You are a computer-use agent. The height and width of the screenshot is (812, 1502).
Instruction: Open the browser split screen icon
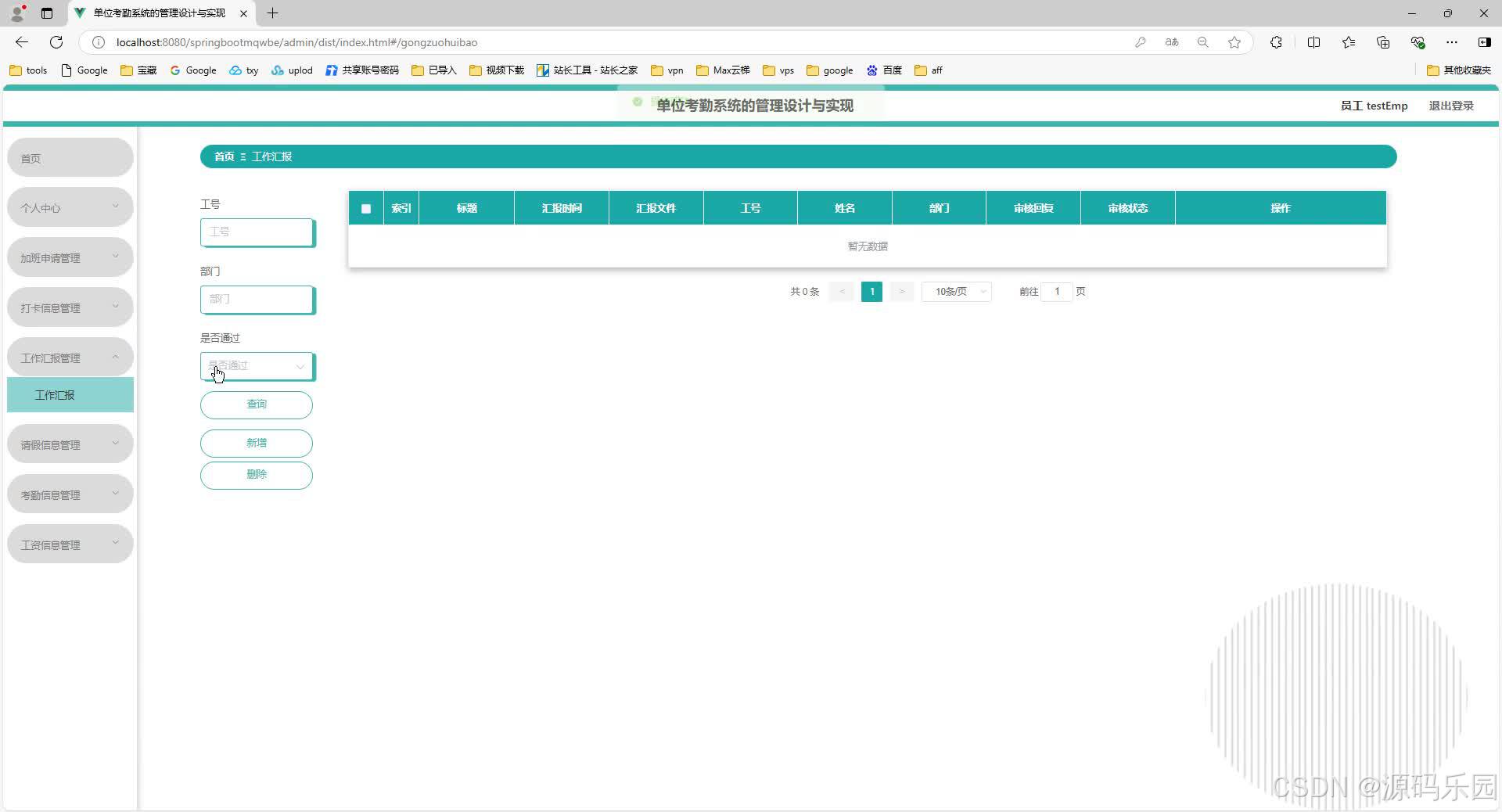pyautogui.click(x=1313, y=42)
